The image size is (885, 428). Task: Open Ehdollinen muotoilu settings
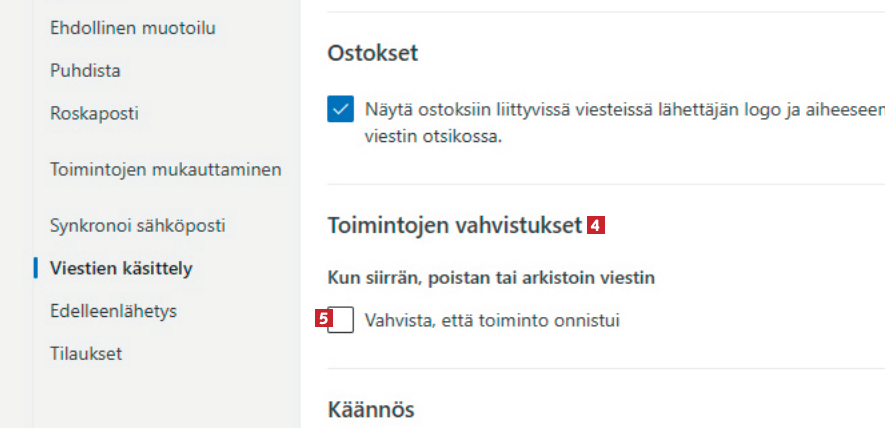[132, 28]
